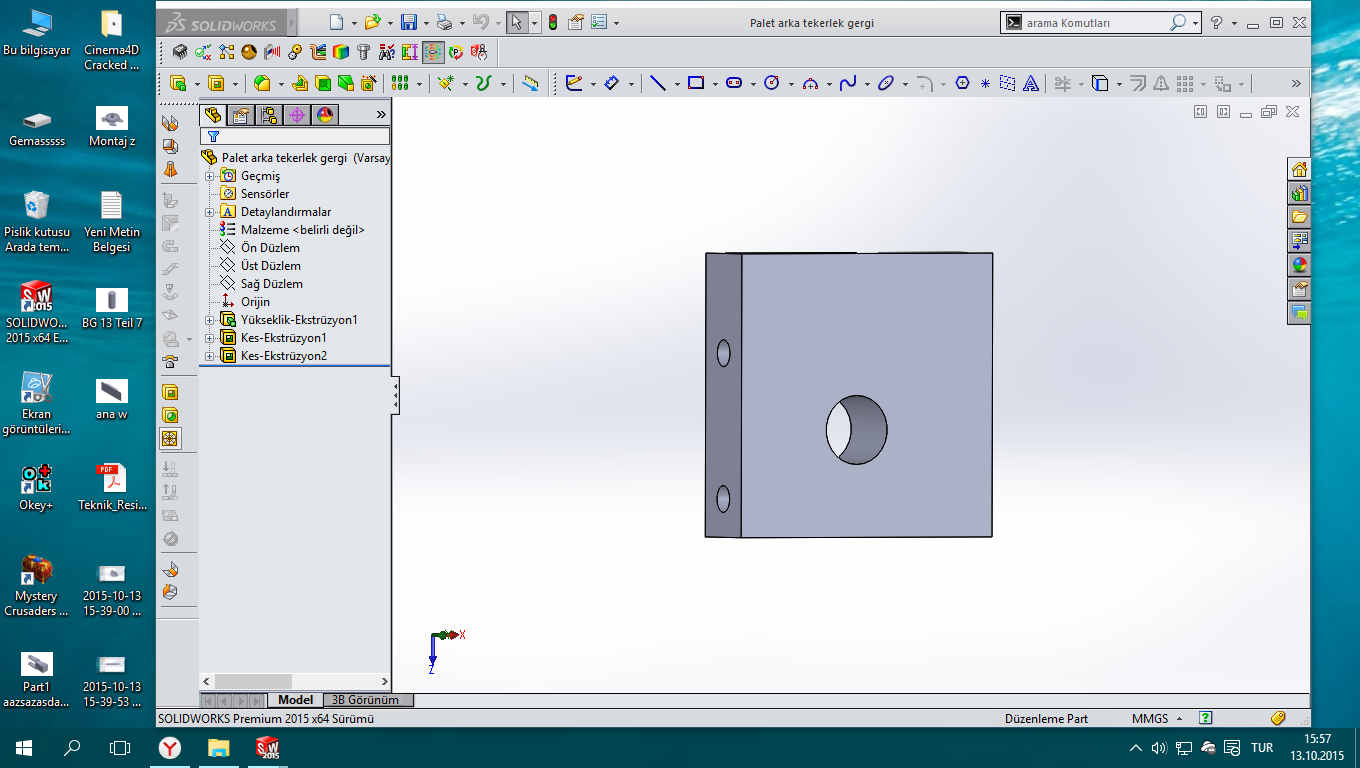
Task: Select Kes-Ekstrüzyon2 in feature tree
Action: tap(283, 356)
